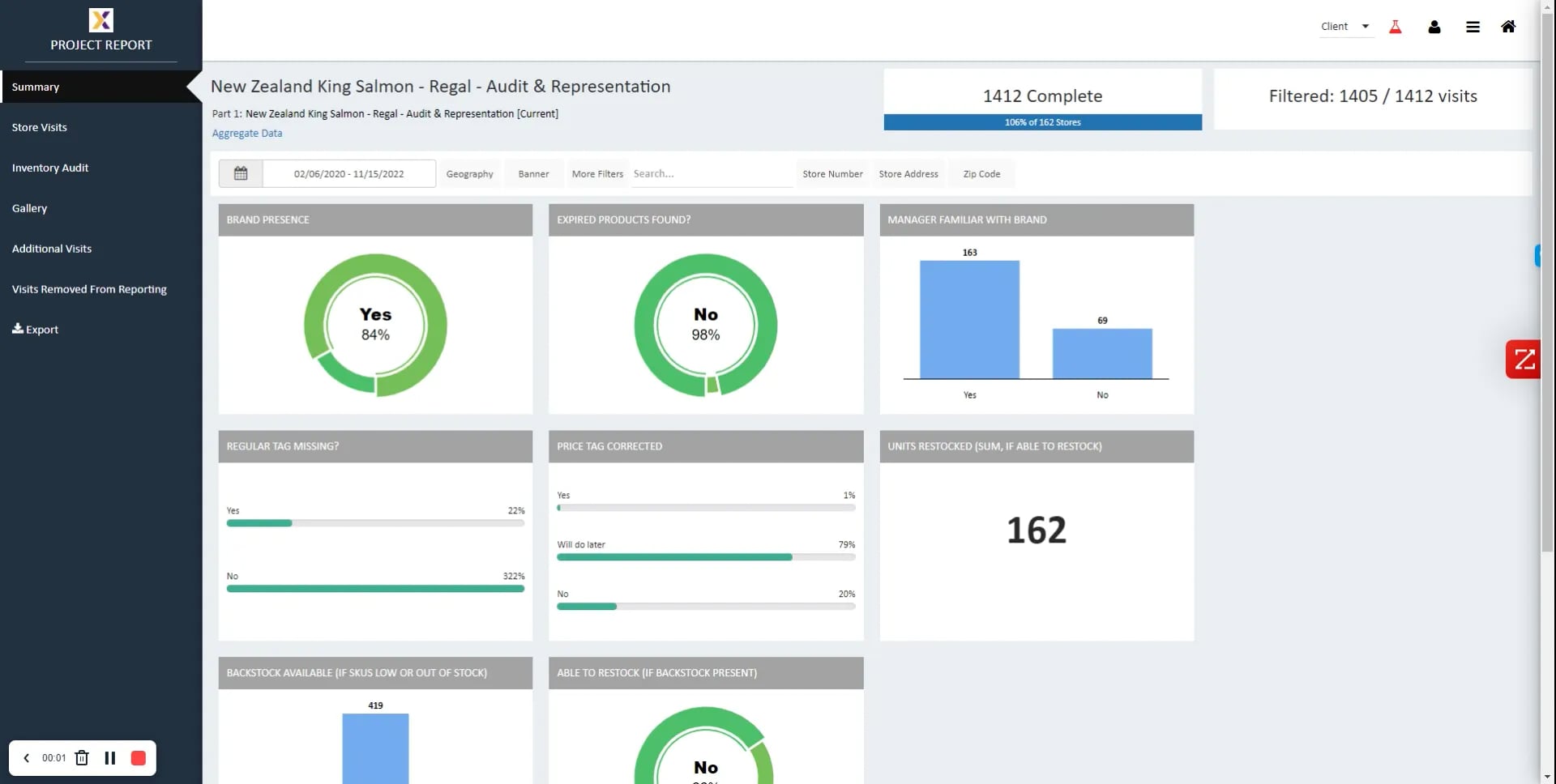Viewport: 1556px width, 784px height.
Task: Open the Geography filter dropdown
Action: [469, 173]
